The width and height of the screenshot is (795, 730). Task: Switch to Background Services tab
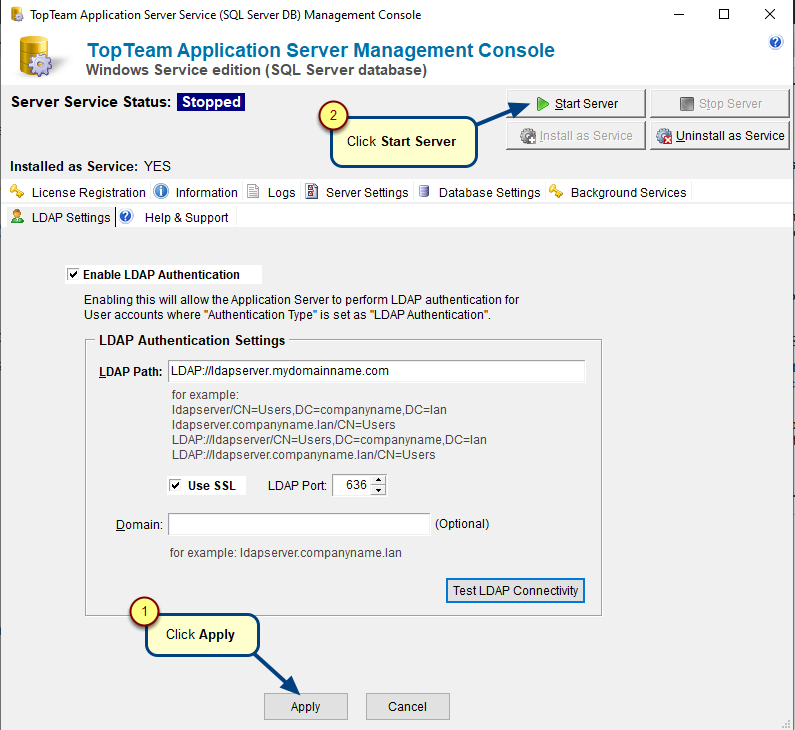(618, 192)
